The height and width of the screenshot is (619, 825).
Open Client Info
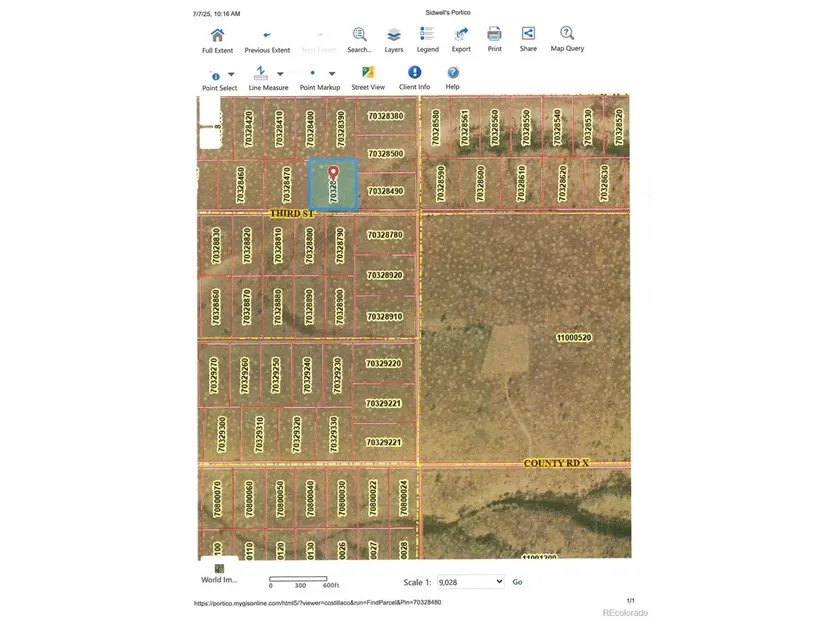[414, 74]
